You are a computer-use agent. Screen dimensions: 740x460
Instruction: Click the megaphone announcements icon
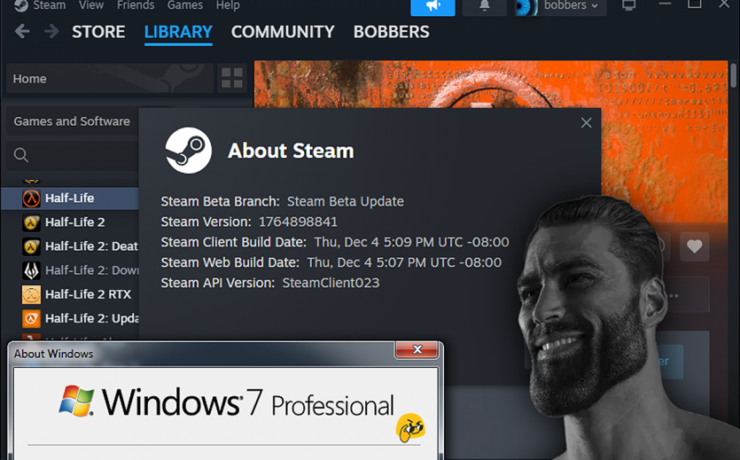pyautogui.click(x=432, y=6)
